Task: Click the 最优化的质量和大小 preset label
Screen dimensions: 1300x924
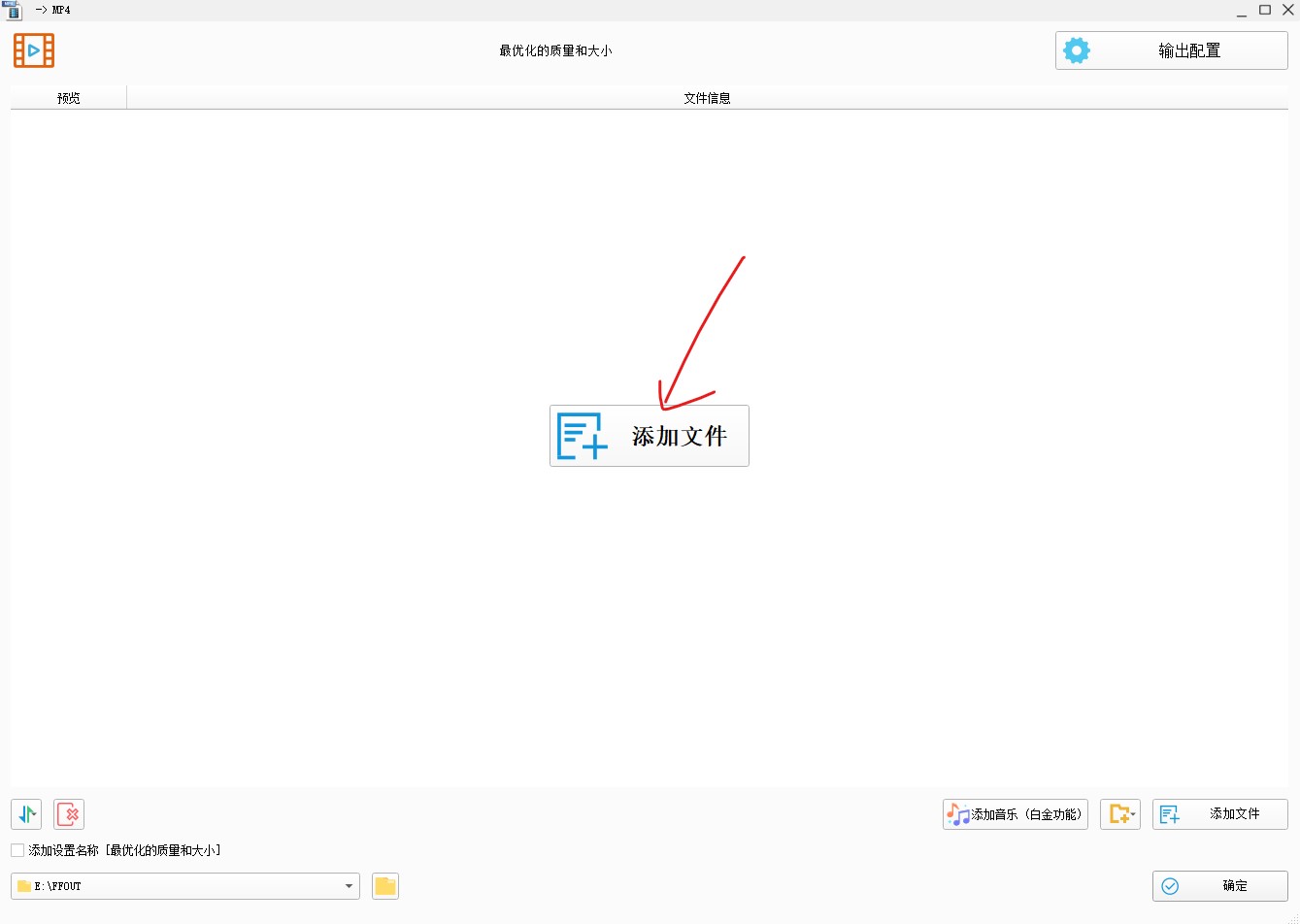Action: (x=555, y=50)
